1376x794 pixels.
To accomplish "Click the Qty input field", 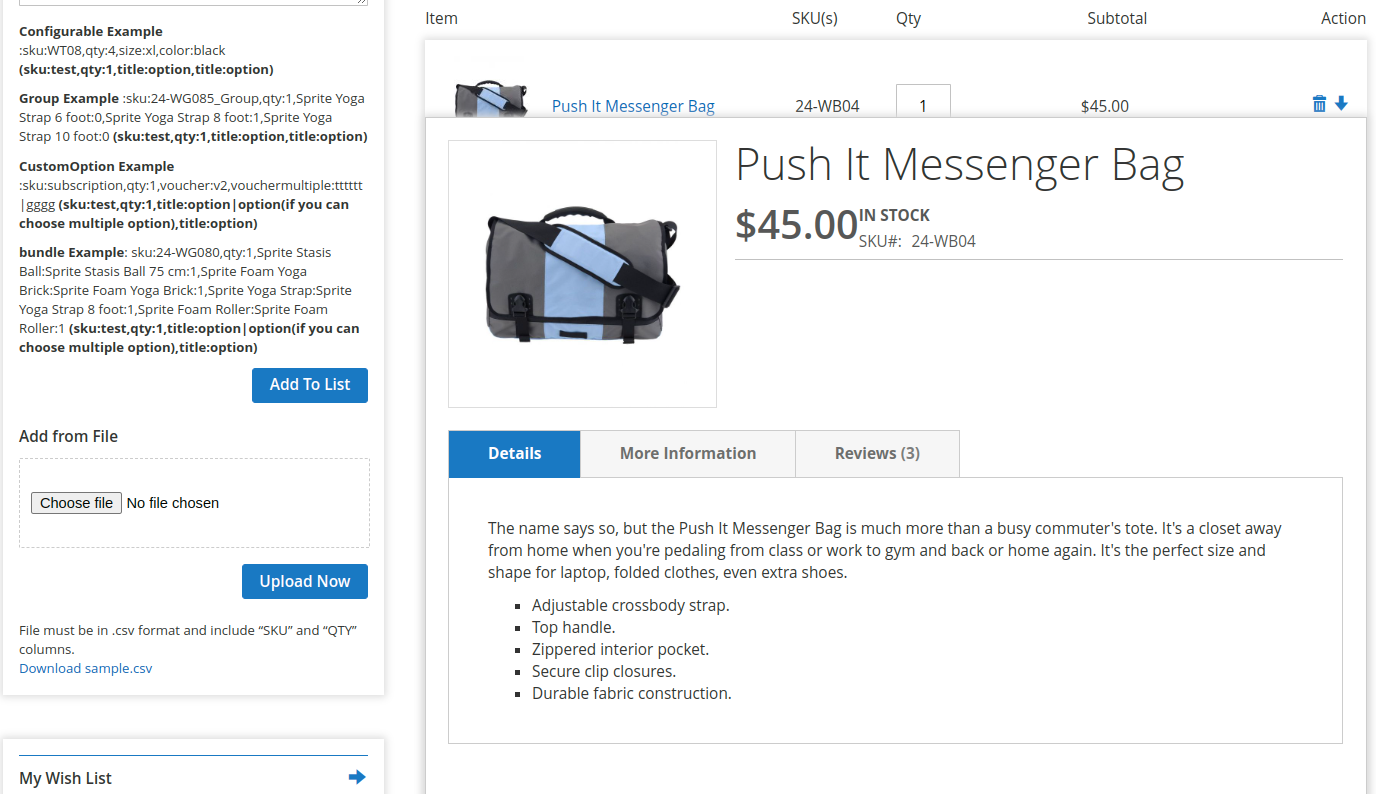I will (922, 104).
